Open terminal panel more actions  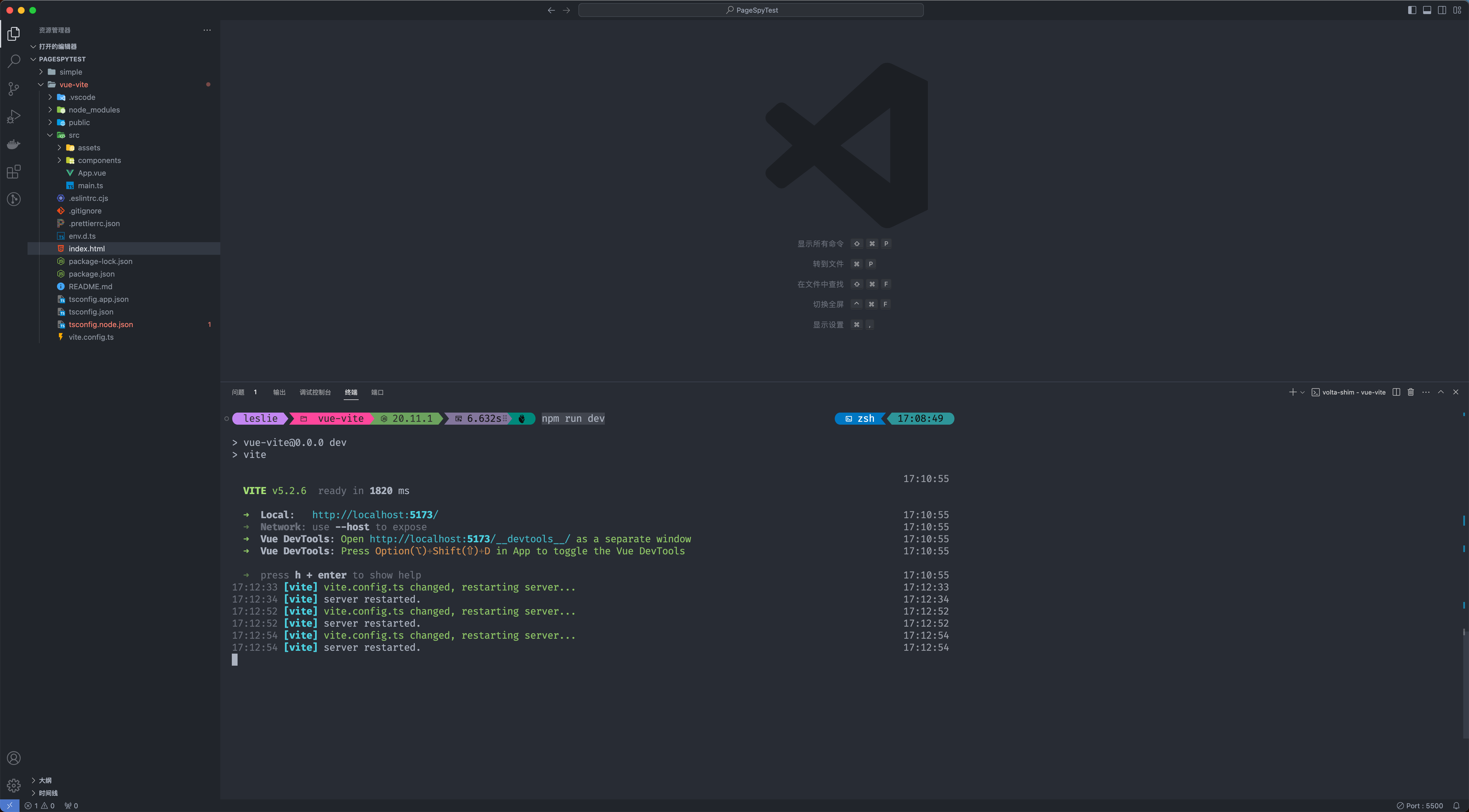click(1426, 392)
